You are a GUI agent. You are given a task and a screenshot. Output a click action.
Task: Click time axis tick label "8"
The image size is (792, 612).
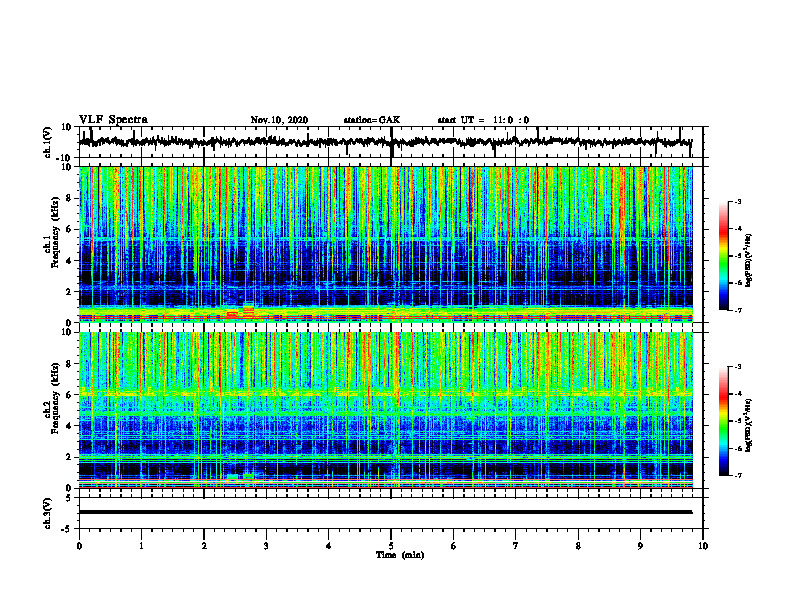(578, 546)
